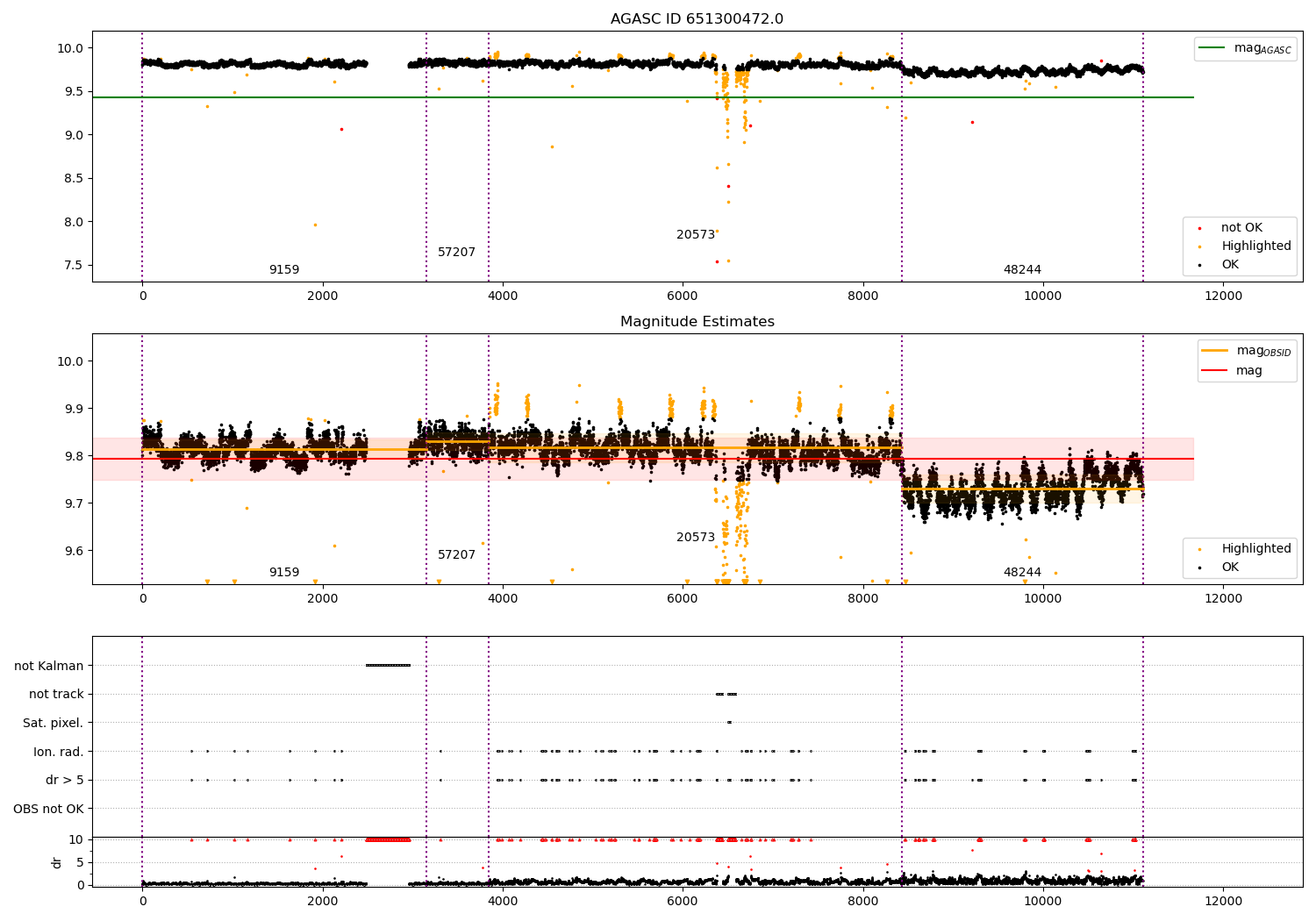Click the 7.5 y-axis tick label

click(74, 265)
